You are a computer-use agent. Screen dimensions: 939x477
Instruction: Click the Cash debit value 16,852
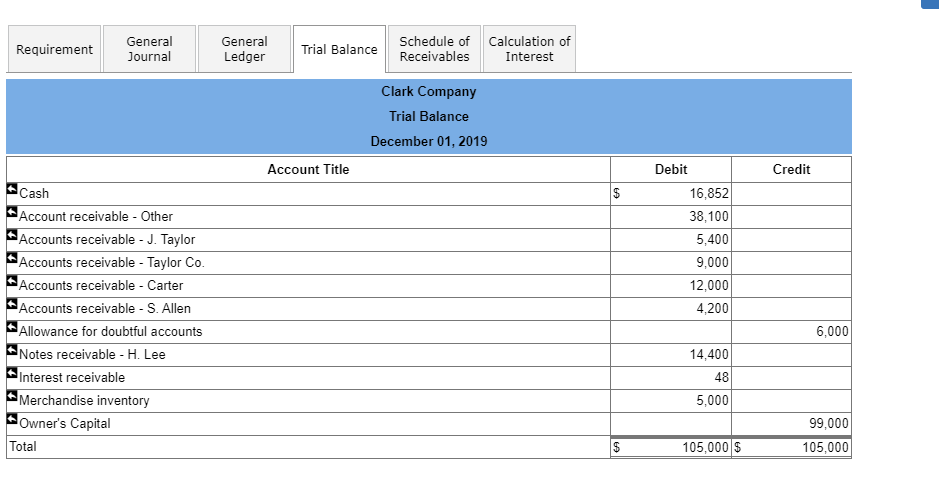709,193
